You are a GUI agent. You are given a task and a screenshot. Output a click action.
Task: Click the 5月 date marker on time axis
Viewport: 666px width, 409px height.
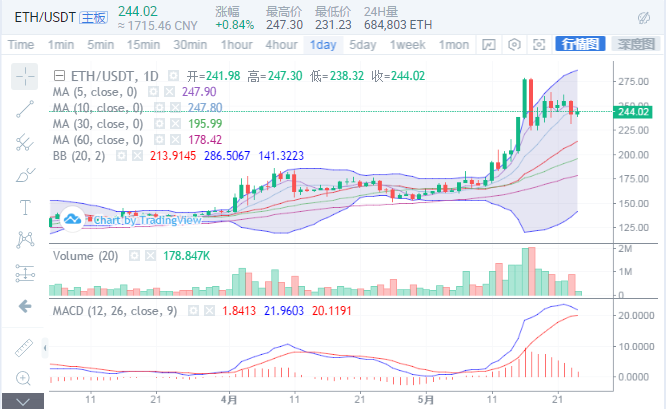(426, 400)
